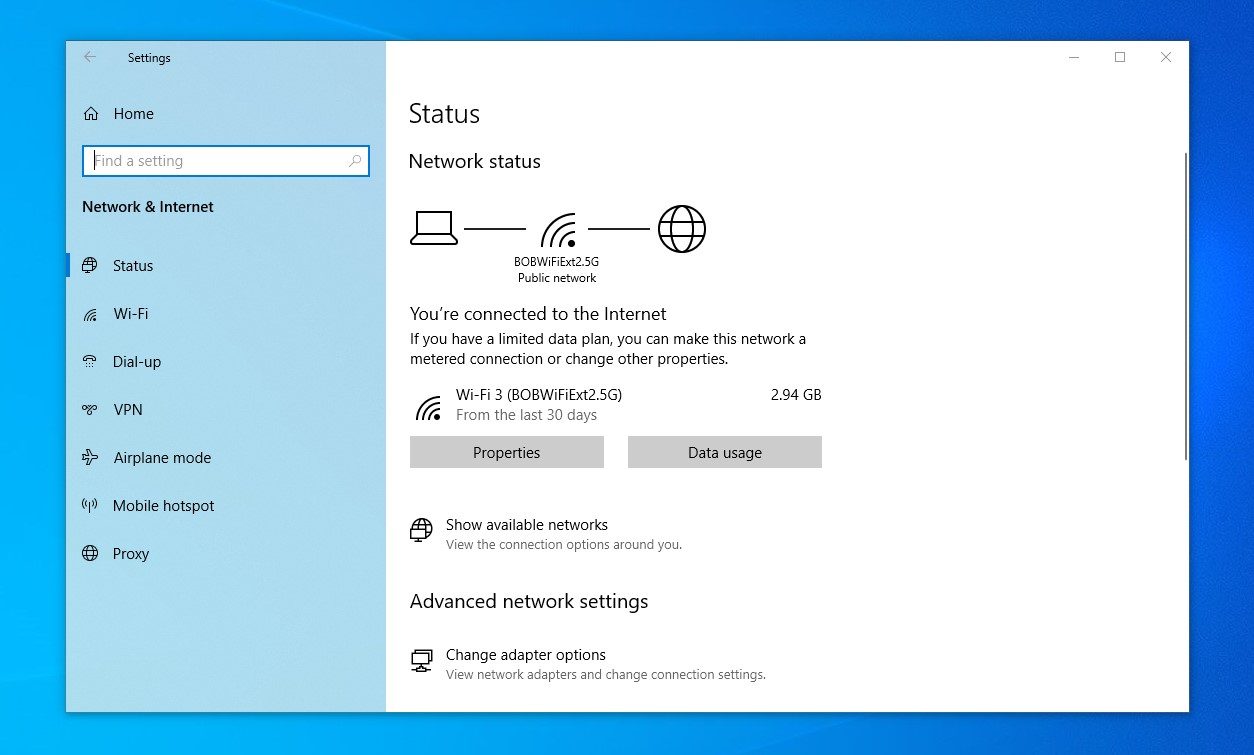Click the Show available networks icon
This screenshot has width=1254, height=755.
pyautogui.click(x=422, y=530)
